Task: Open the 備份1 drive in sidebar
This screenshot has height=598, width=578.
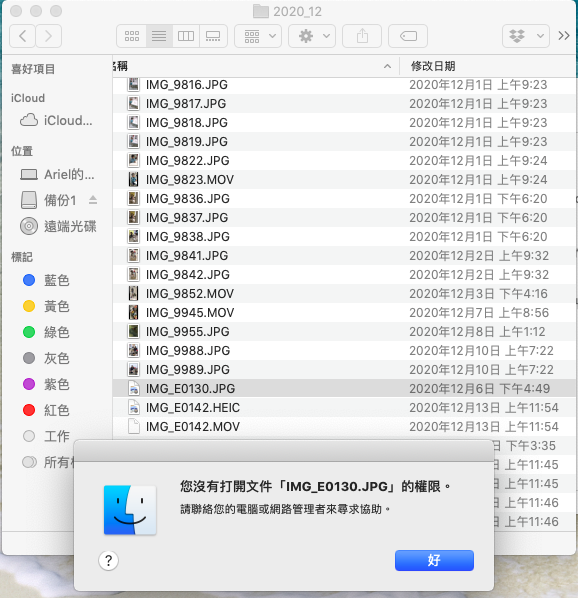Action: 48,200
